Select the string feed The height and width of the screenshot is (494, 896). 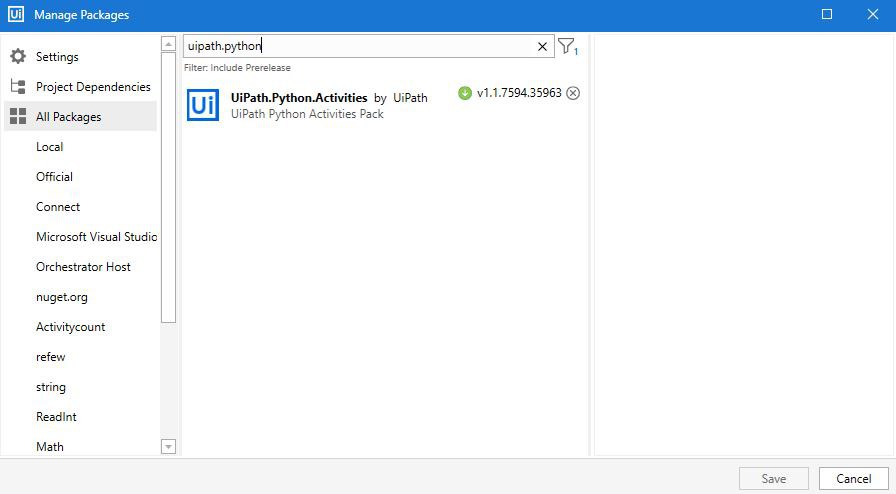(51, 387)
